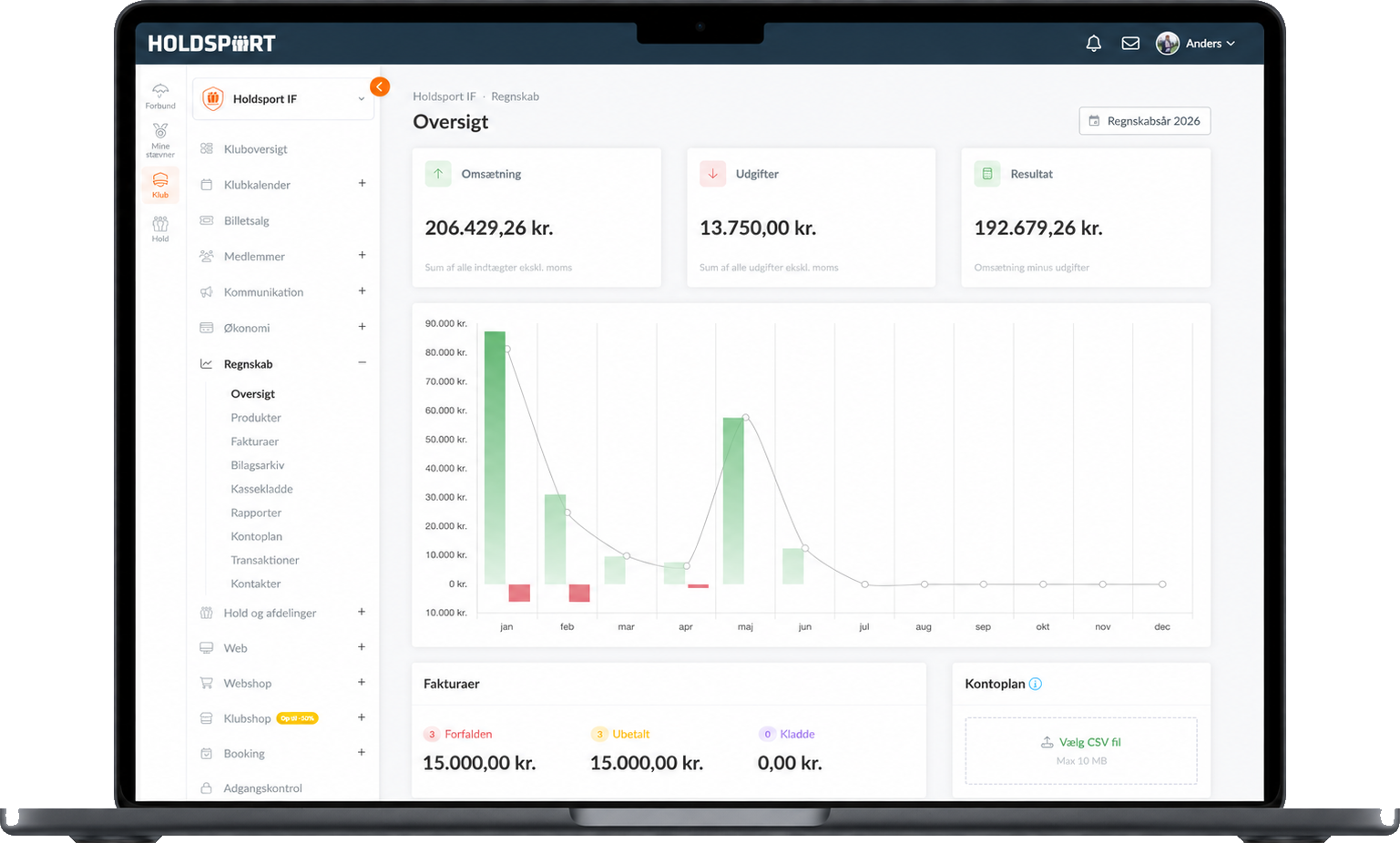The width and height of the screenshot is (1400, 843).
Task: Open the messages envelope icon
Action: pos(1130,44)
